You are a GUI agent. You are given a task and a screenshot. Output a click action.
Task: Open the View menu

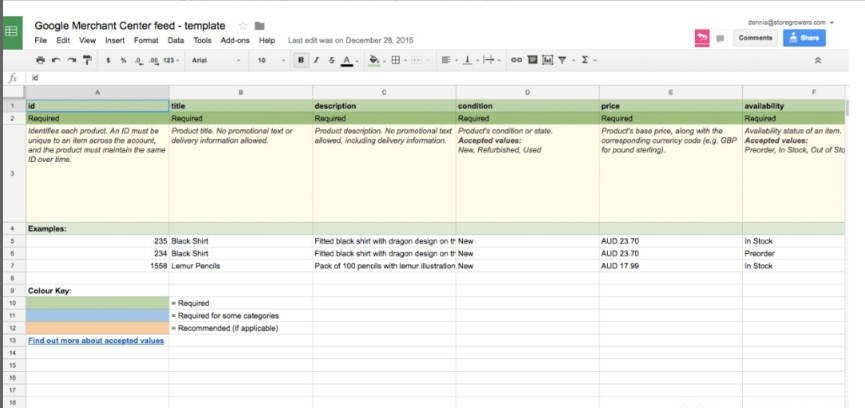click(x=87, y=40)
